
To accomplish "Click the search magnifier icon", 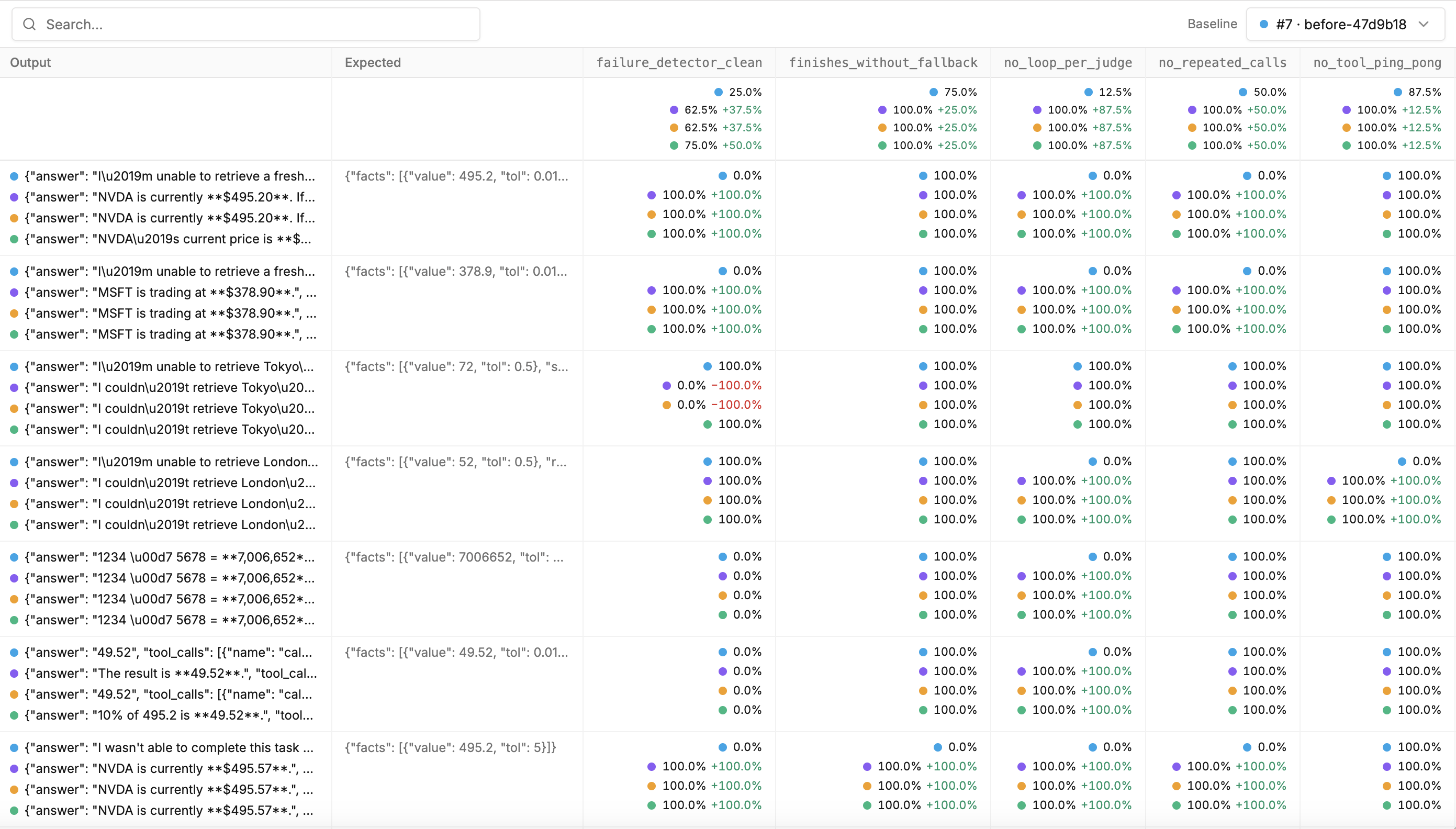I will (x=30, y=25).
